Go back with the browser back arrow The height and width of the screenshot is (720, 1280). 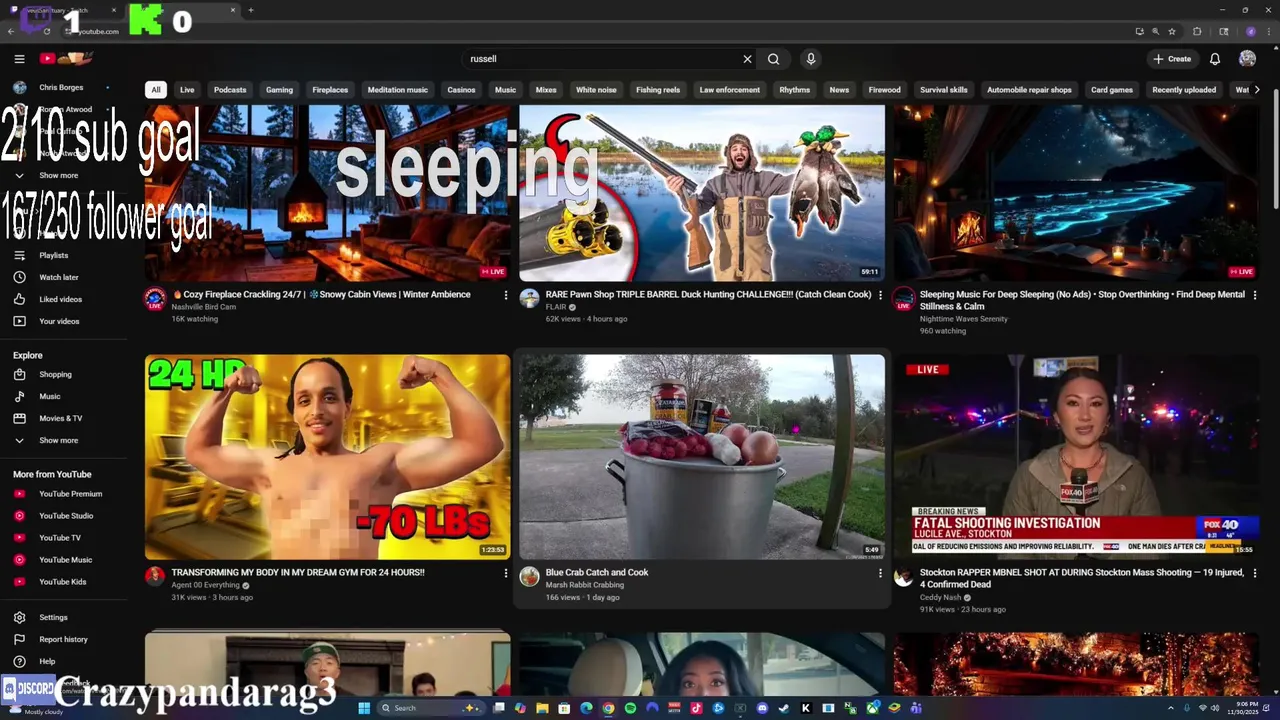click(x=10, y=31)
